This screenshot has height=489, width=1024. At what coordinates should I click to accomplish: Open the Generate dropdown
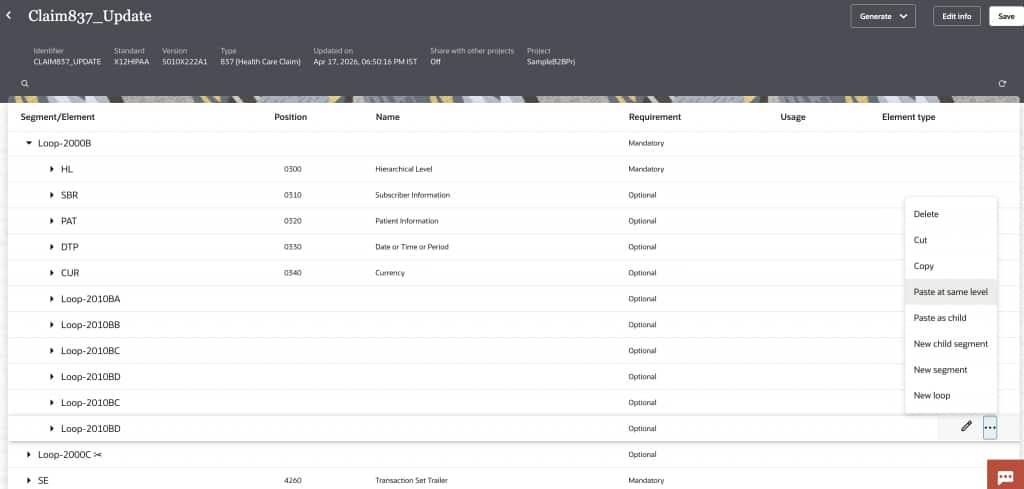coord(883,16)
